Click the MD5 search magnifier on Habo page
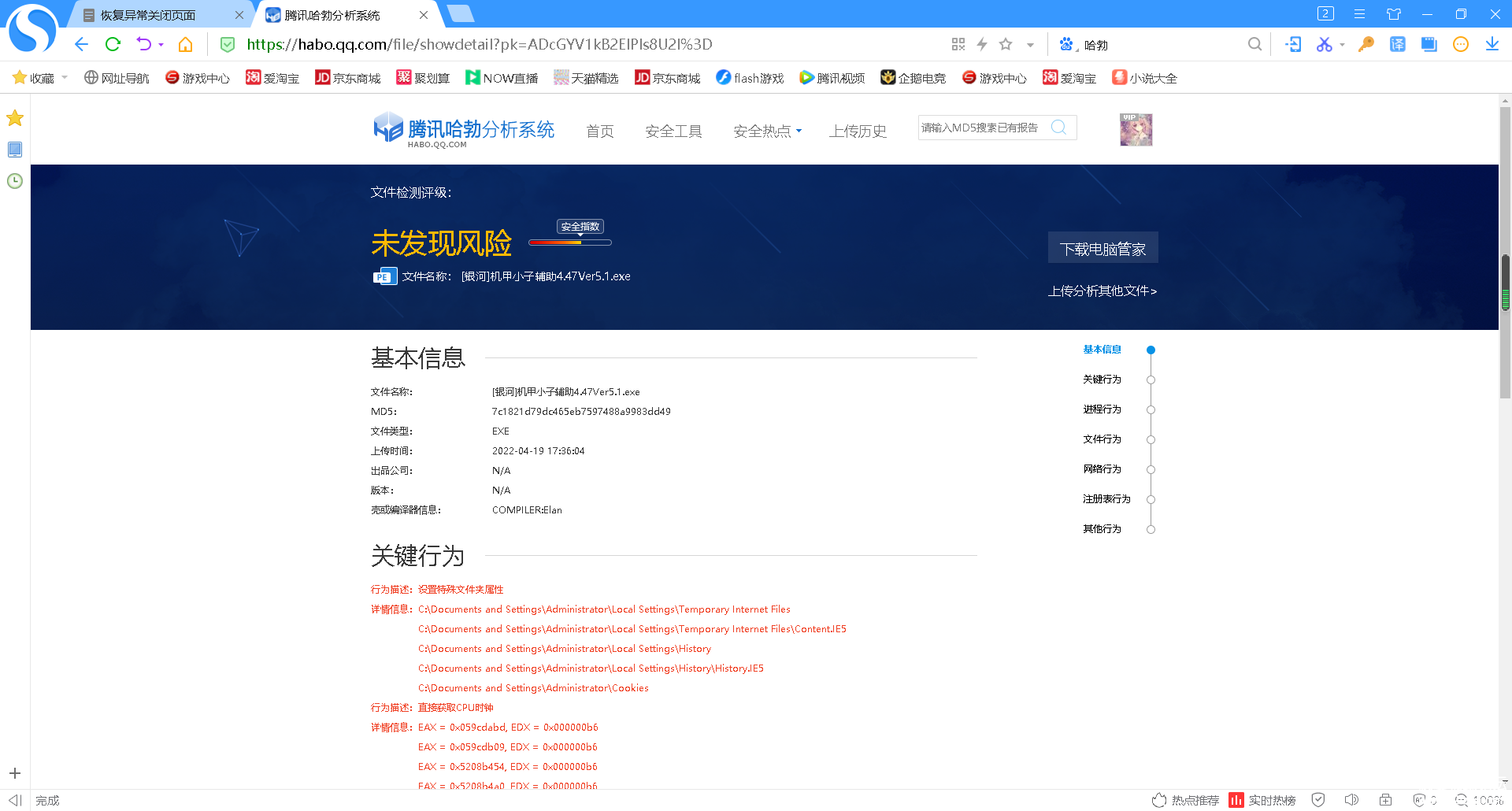1512x811 pixels. pyautogui.click(x=1059, y=128)
